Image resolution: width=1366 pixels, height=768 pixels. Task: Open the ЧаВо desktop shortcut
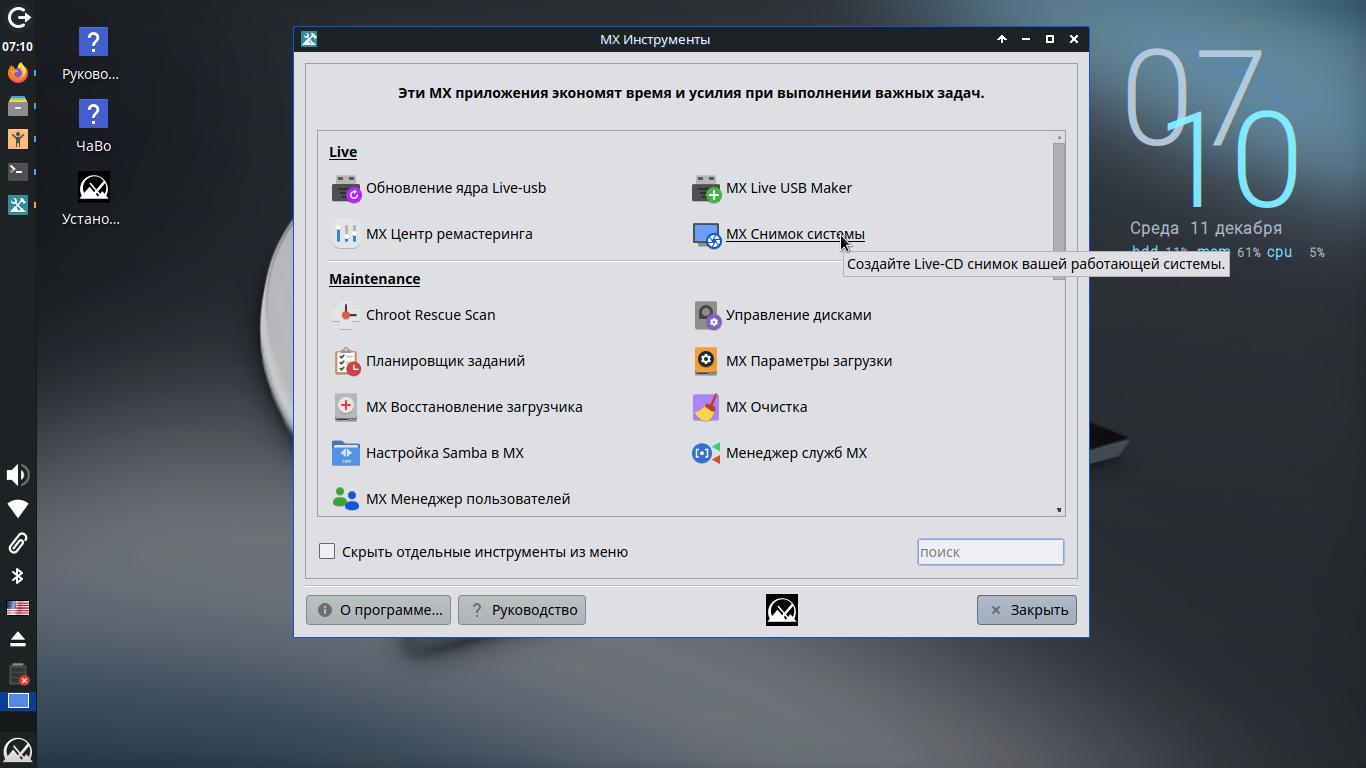pos(93,125)
